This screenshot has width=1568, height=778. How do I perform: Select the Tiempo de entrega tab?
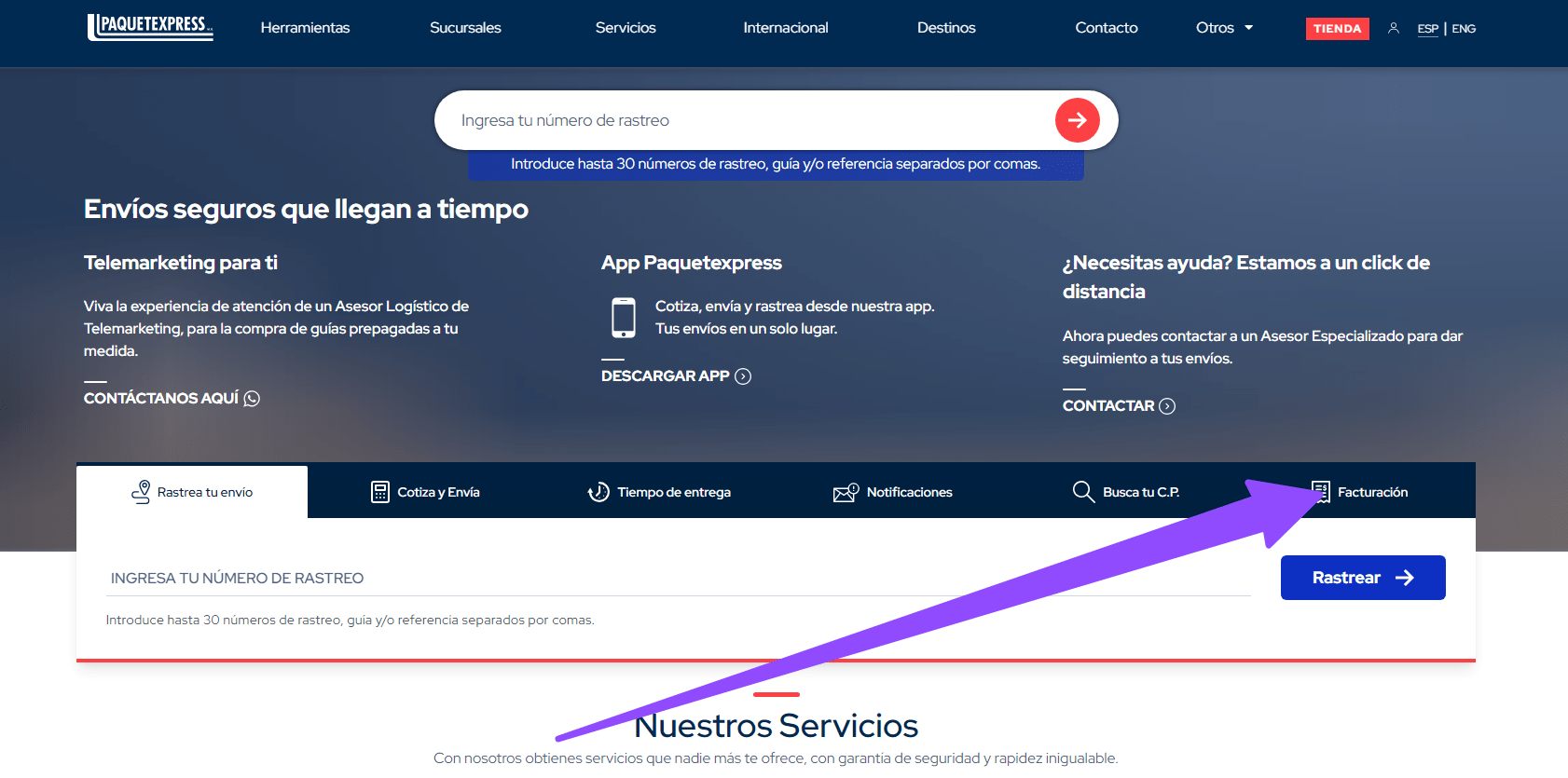point(659,492)
